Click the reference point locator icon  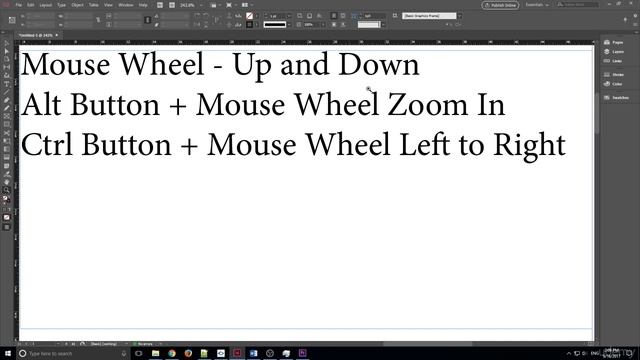point(12,20)
